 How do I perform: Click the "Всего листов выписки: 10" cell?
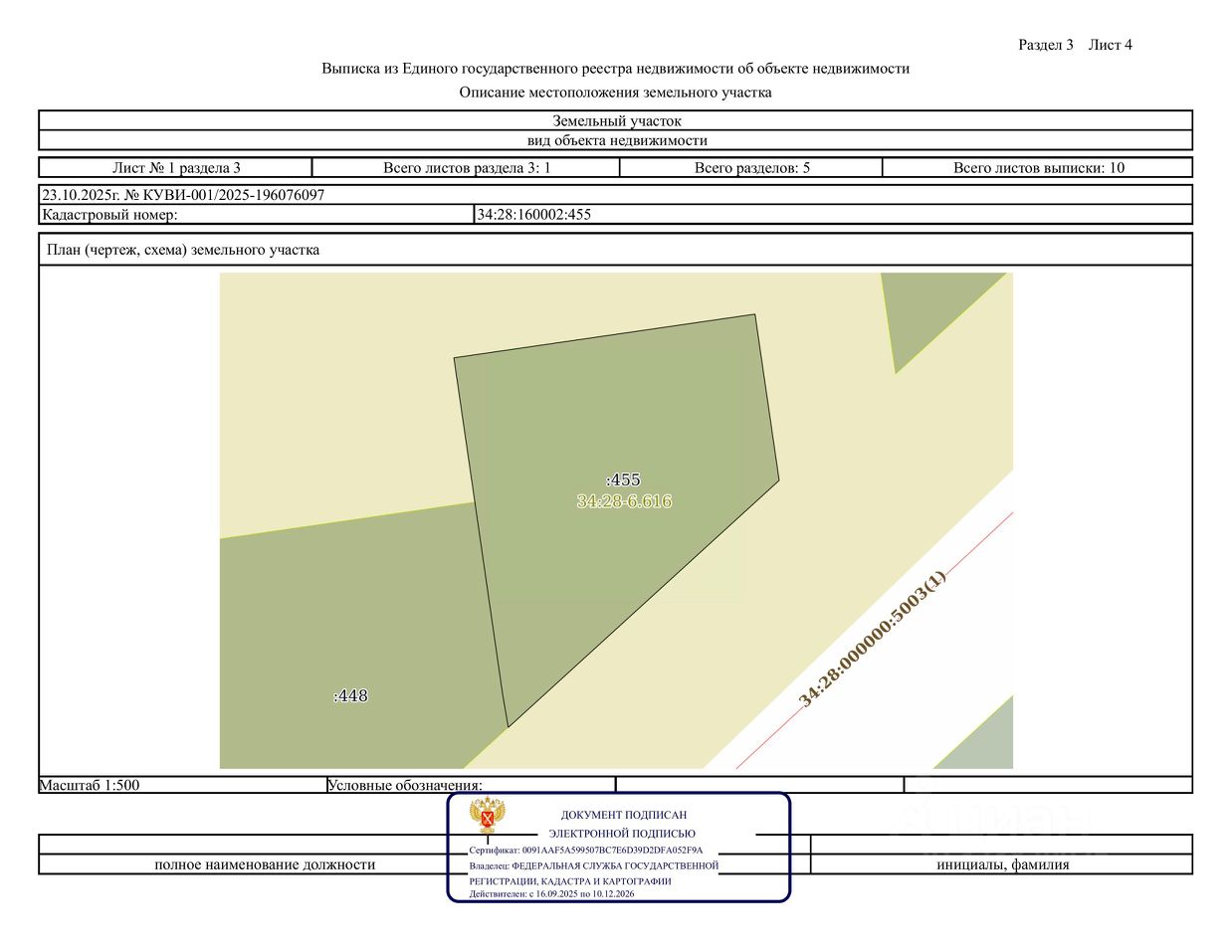click(x=1038, y=168)
